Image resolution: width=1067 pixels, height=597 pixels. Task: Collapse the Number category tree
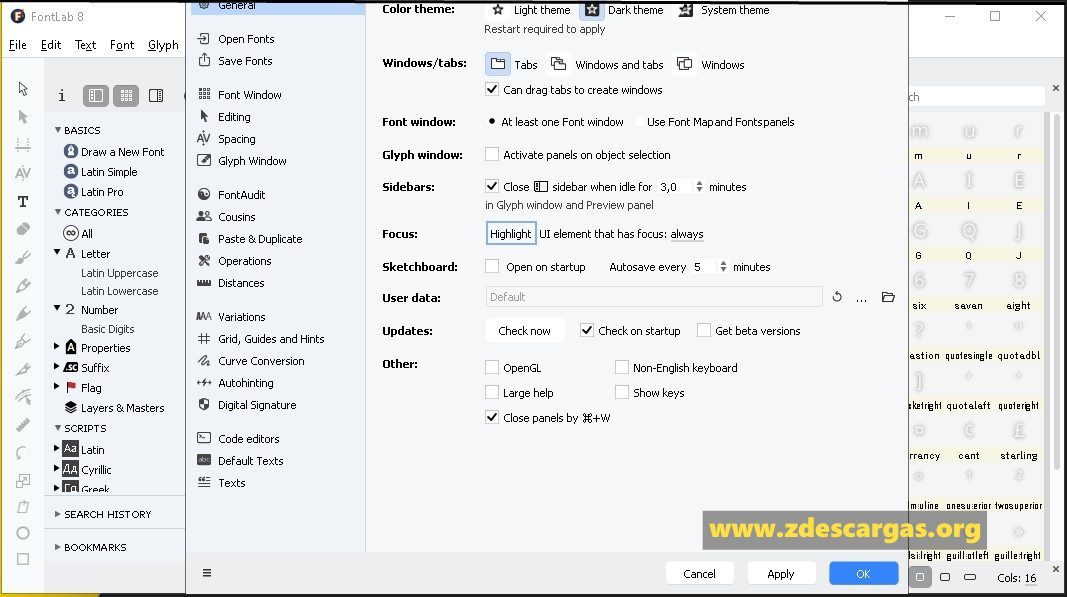coord(57,308)
